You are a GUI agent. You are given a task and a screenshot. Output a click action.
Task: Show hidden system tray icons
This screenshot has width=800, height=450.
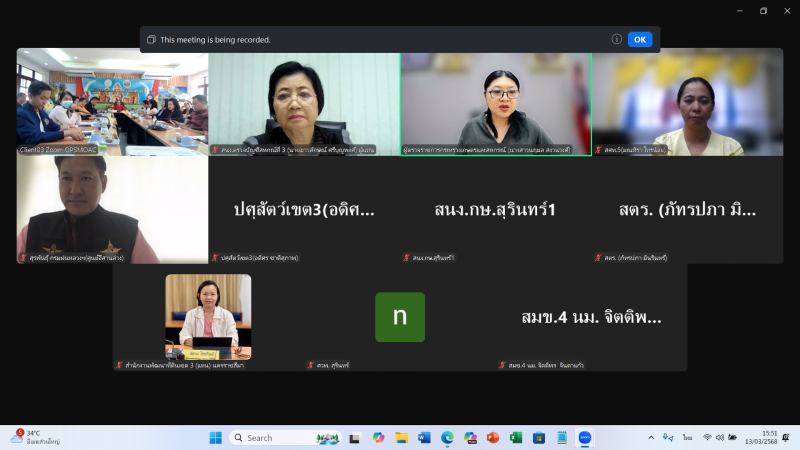click(x=651, y=438)
